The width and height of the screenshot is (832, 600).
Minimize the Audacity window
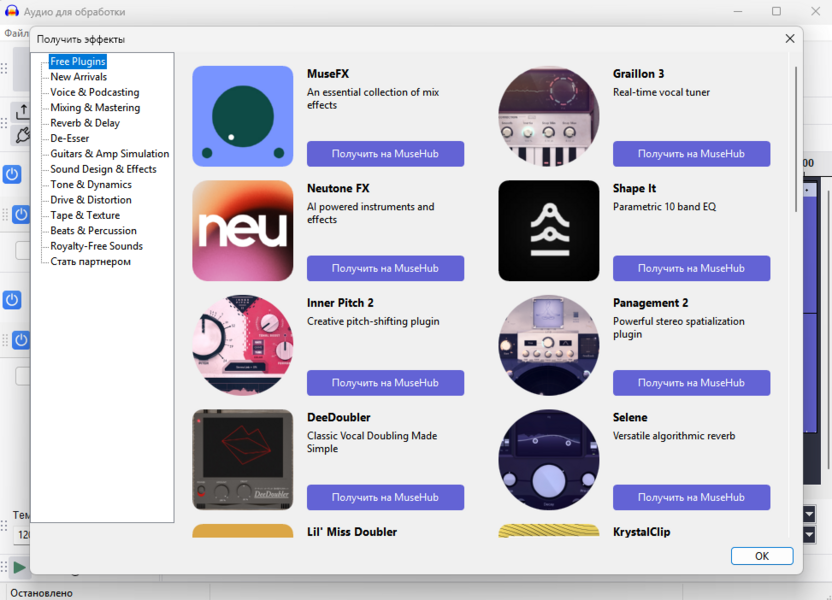pos(738,11)
